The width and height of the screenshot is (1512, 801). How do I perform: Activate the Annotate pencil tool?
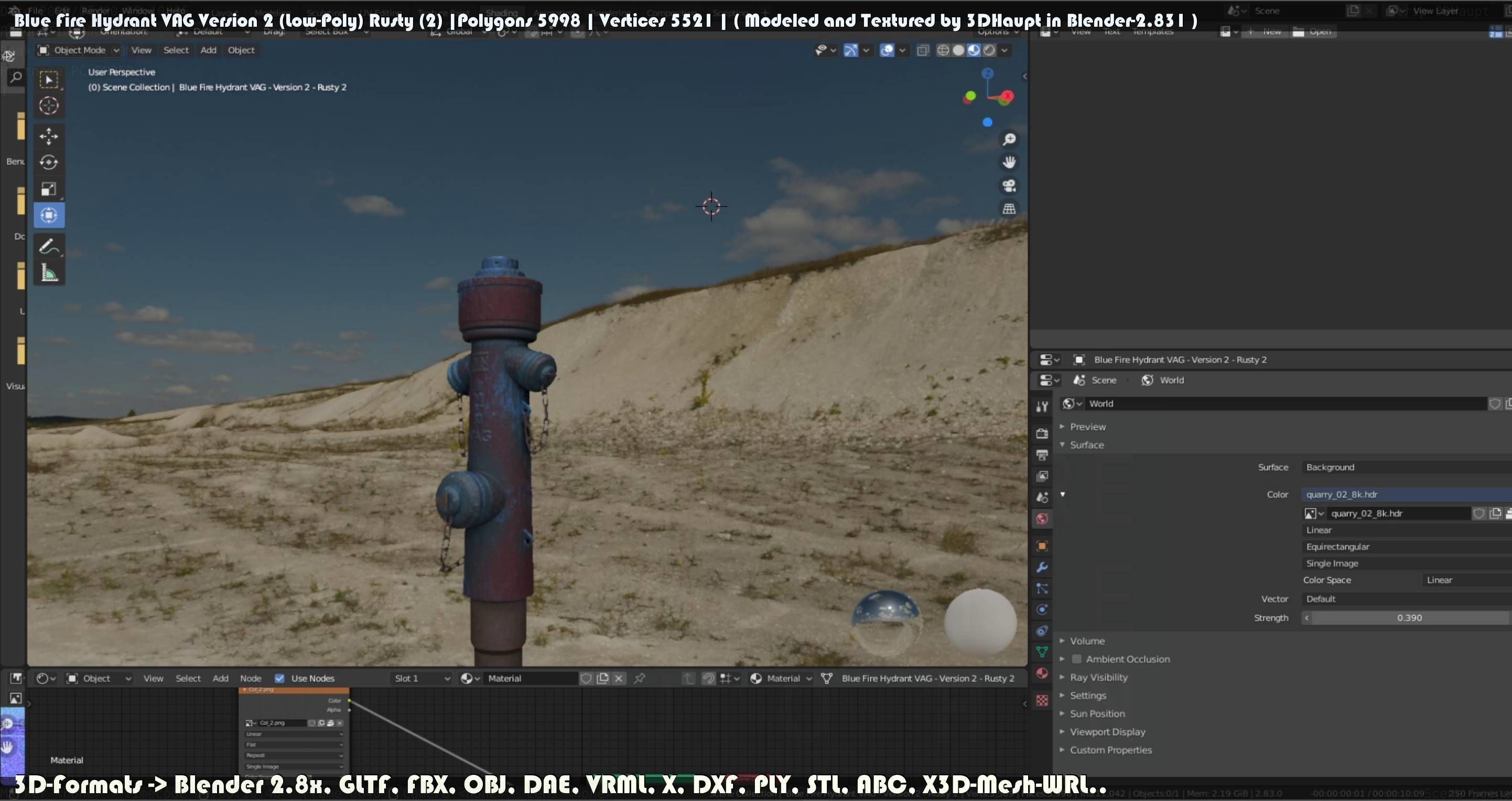pos(49,246)
